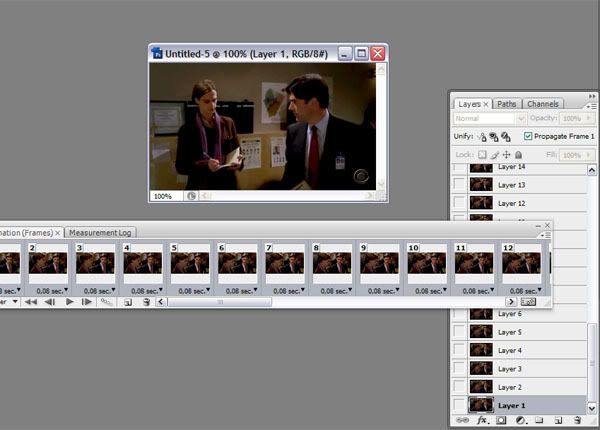Click the Unify layer visibility icon
This screenshot has height=430, width=600.
pyautogui.click(x=494, y=137)
